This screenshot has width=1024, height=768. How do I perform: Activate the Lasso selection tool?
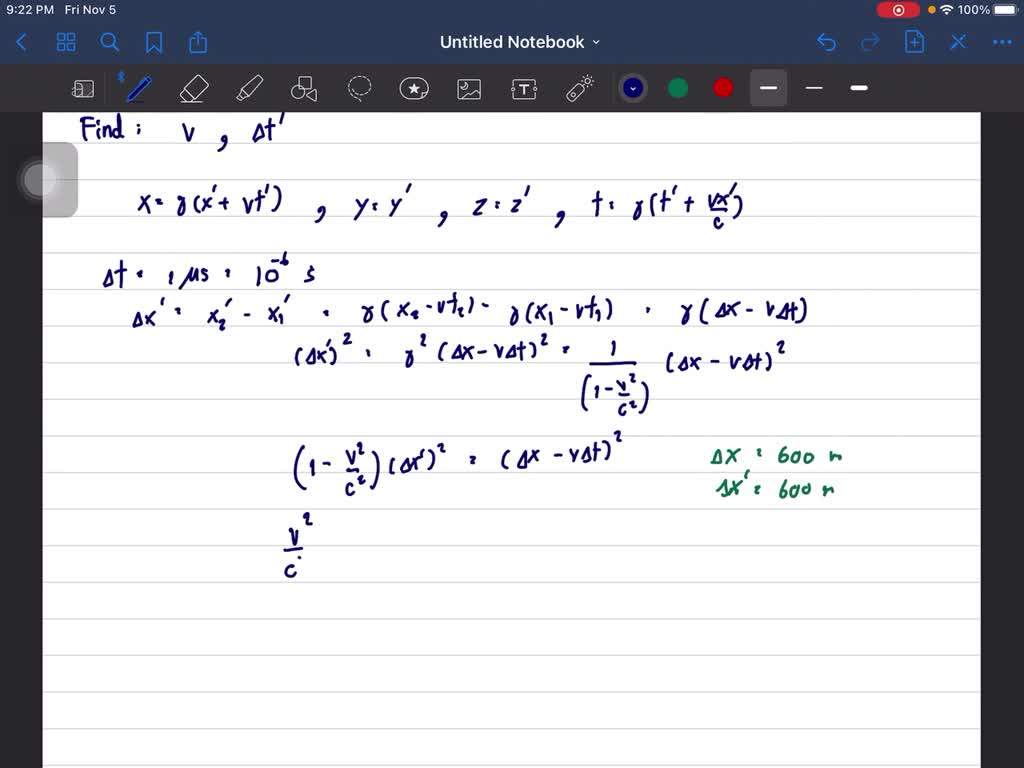(359, 88)
